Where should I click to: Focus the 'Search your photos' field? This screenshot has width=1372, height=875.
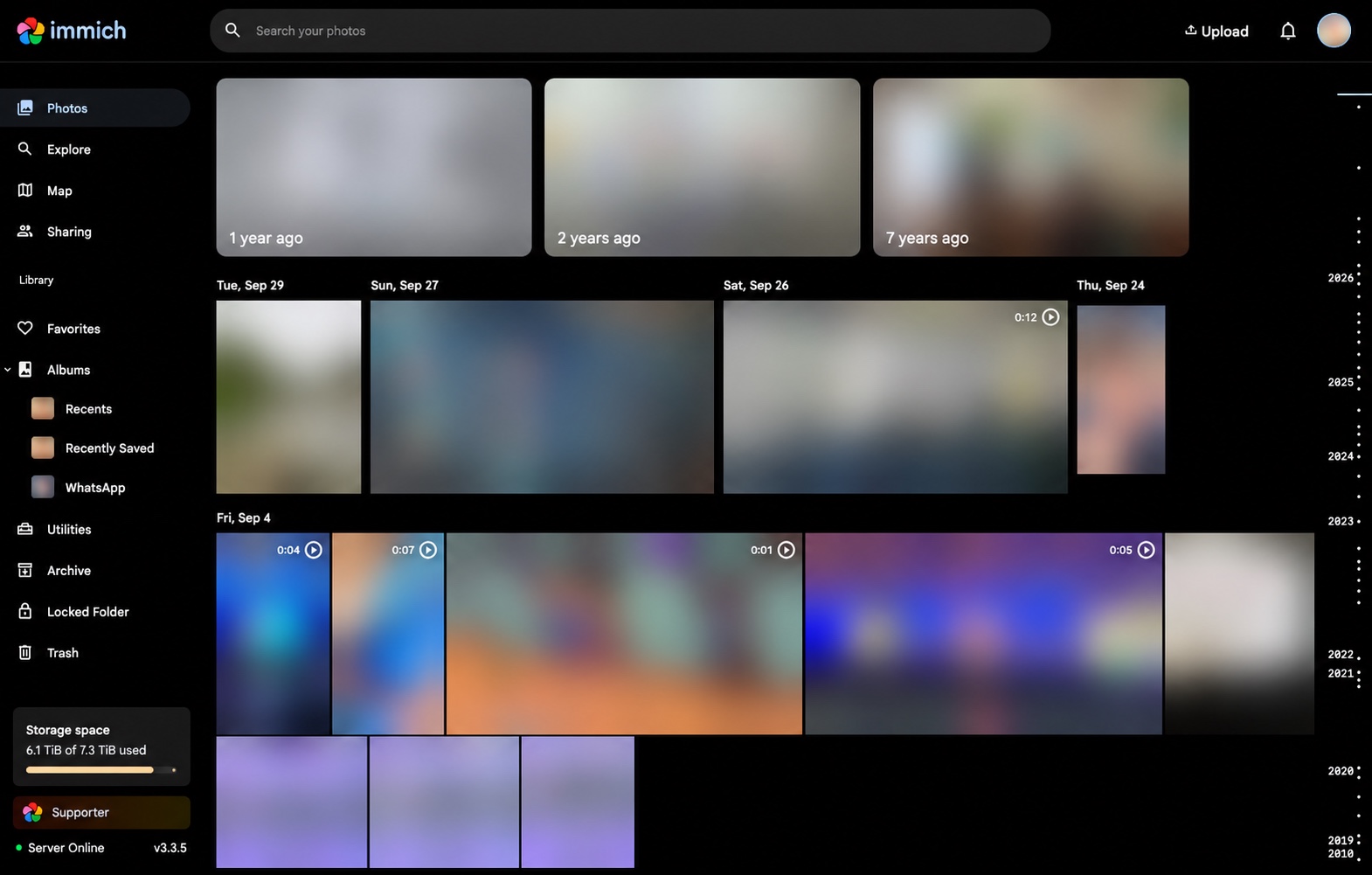[x=630, y=31]
